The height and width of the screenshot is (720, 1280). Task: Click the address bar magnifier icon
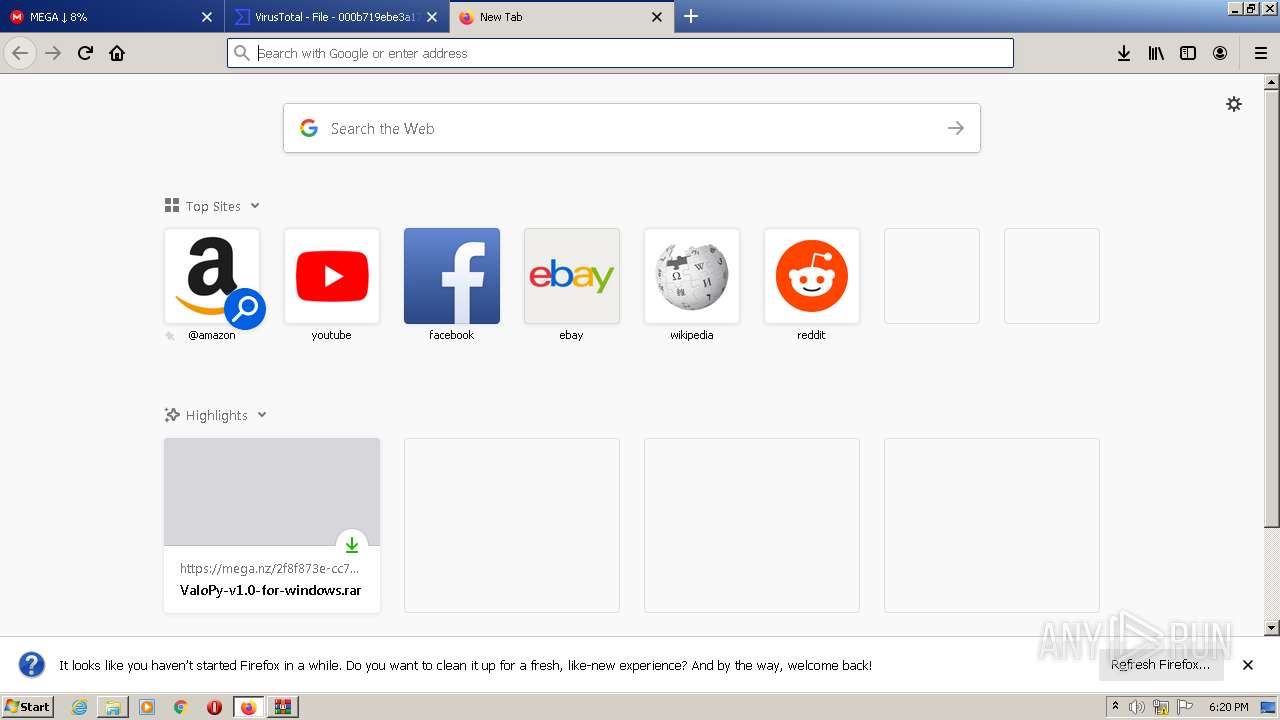(x=242, y=53)
